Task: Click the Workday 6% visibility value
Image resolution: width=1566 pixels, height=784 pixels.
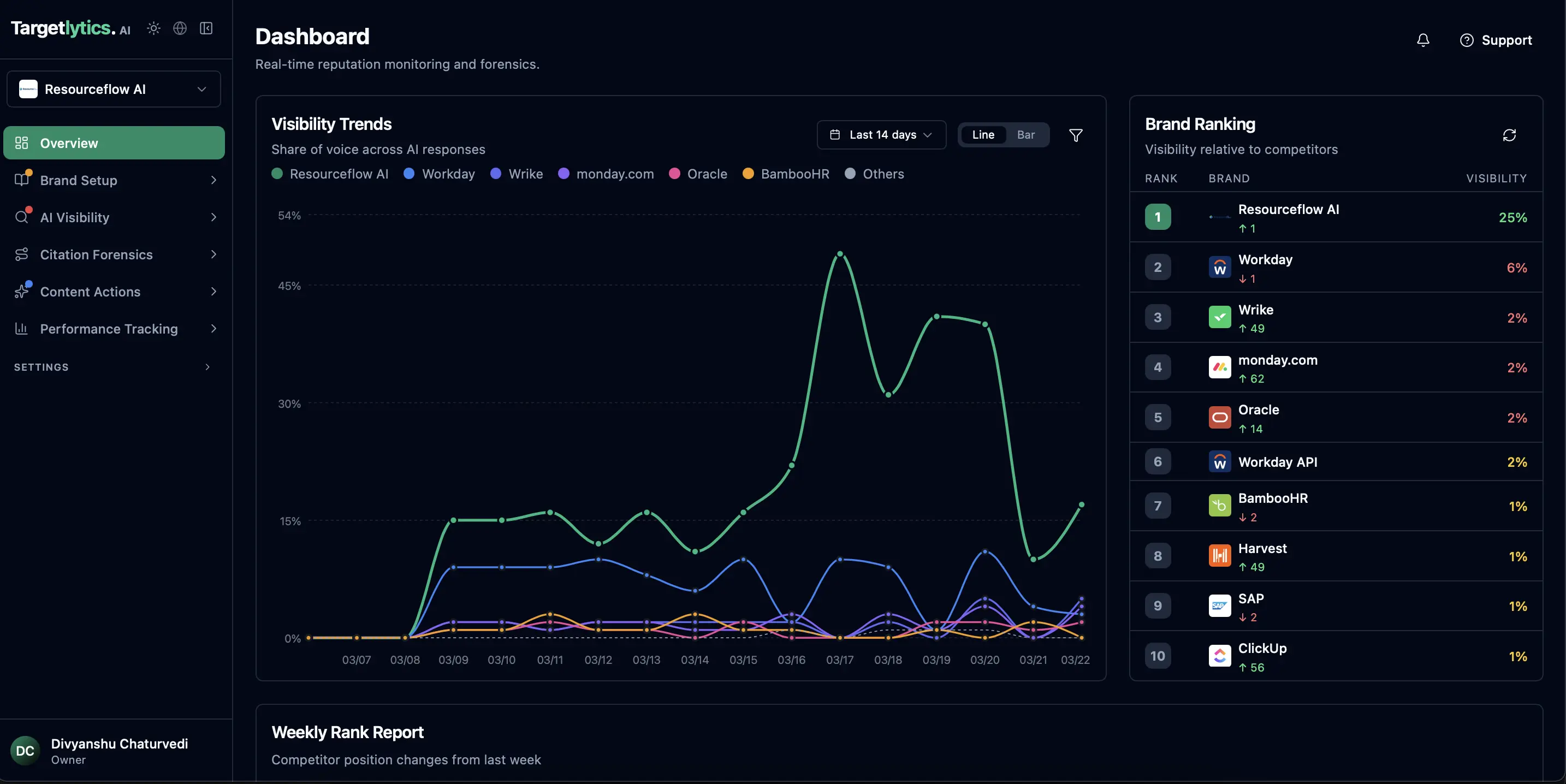Action: point(1517,268)
